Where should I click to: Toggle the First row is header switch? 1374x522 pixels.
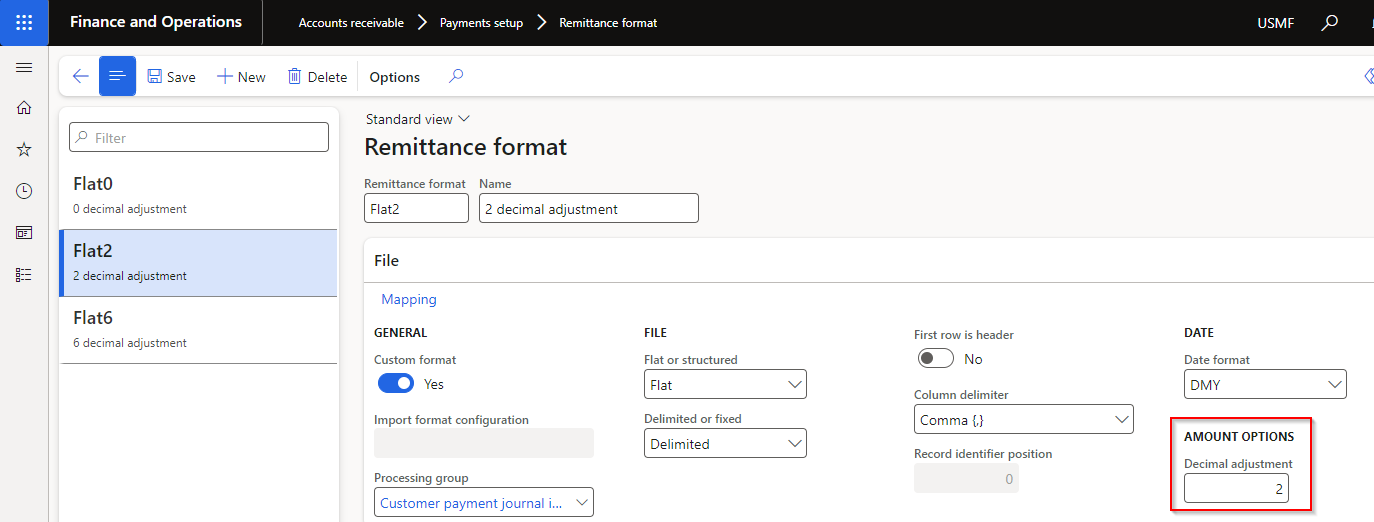click(936, 358)
